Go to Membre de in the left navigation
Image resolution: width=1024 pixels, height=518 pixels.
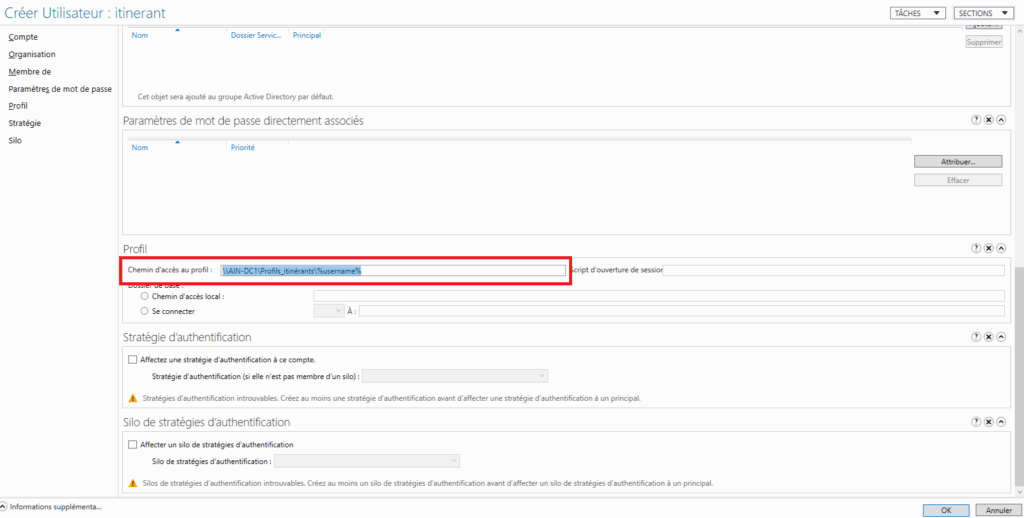29,72
